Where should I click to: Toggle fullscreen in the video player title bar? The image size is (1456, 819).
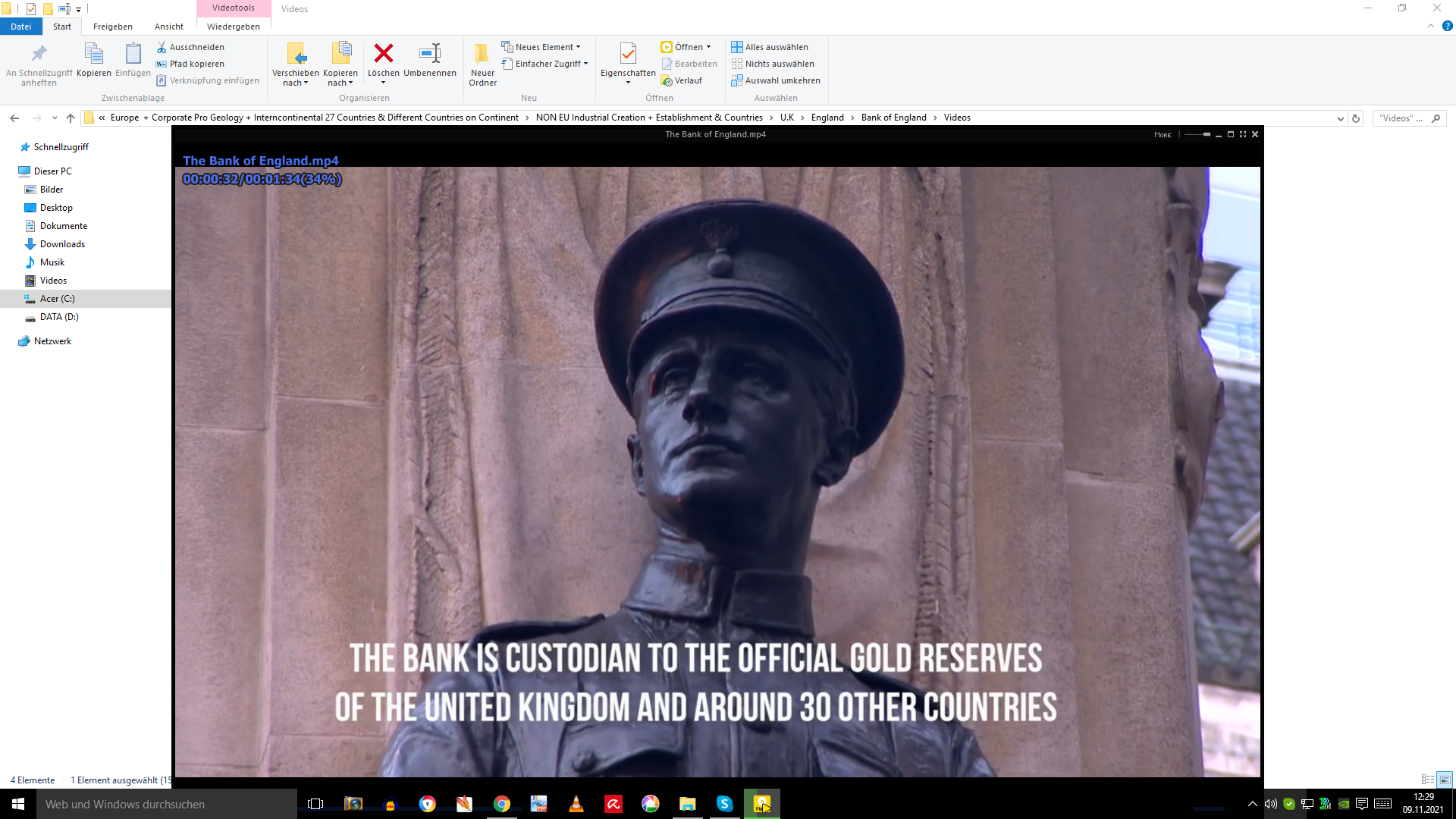[x=1243, y=134]
